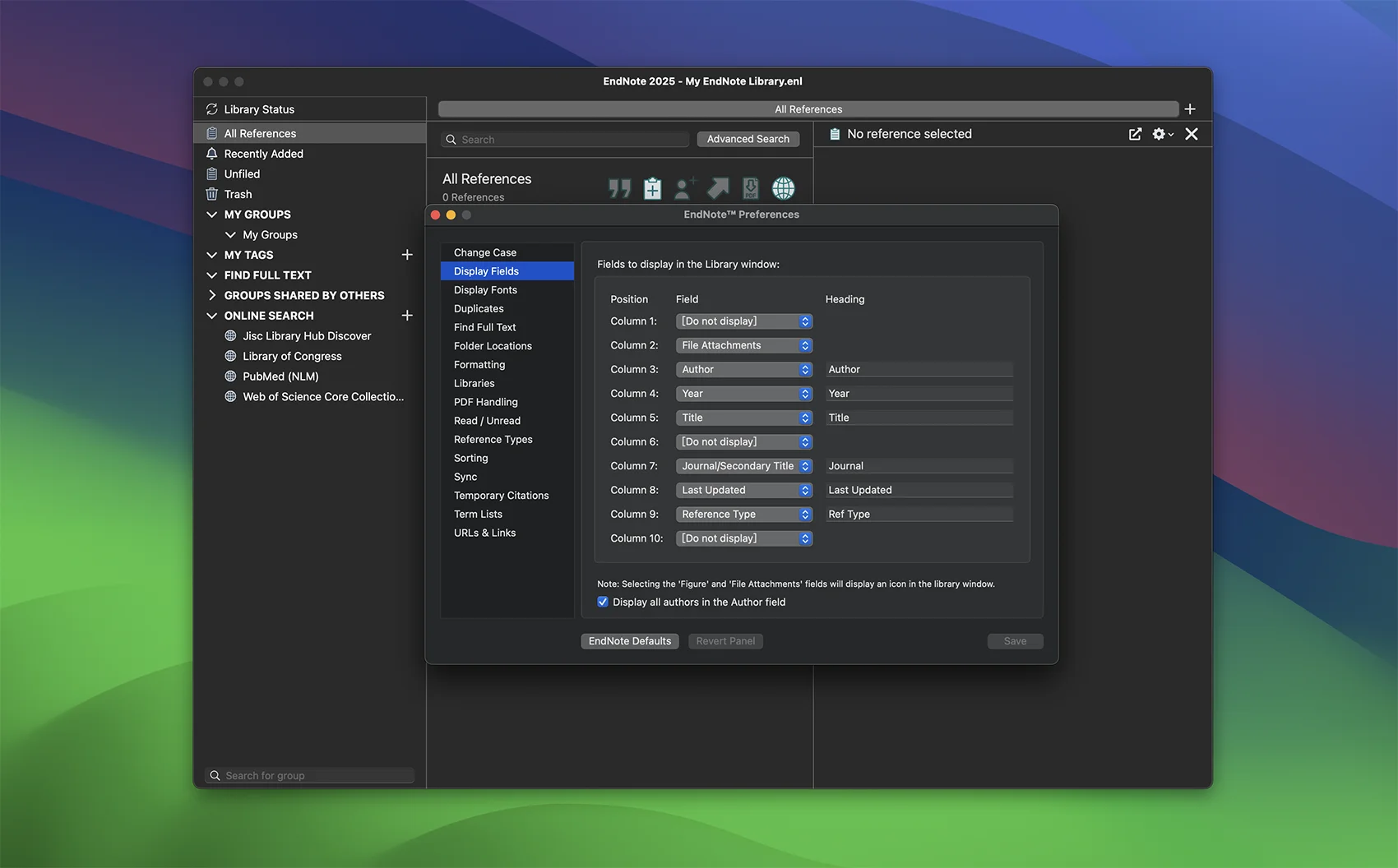Click the Unfiled clipboard icon

click(x=212, y=174)
